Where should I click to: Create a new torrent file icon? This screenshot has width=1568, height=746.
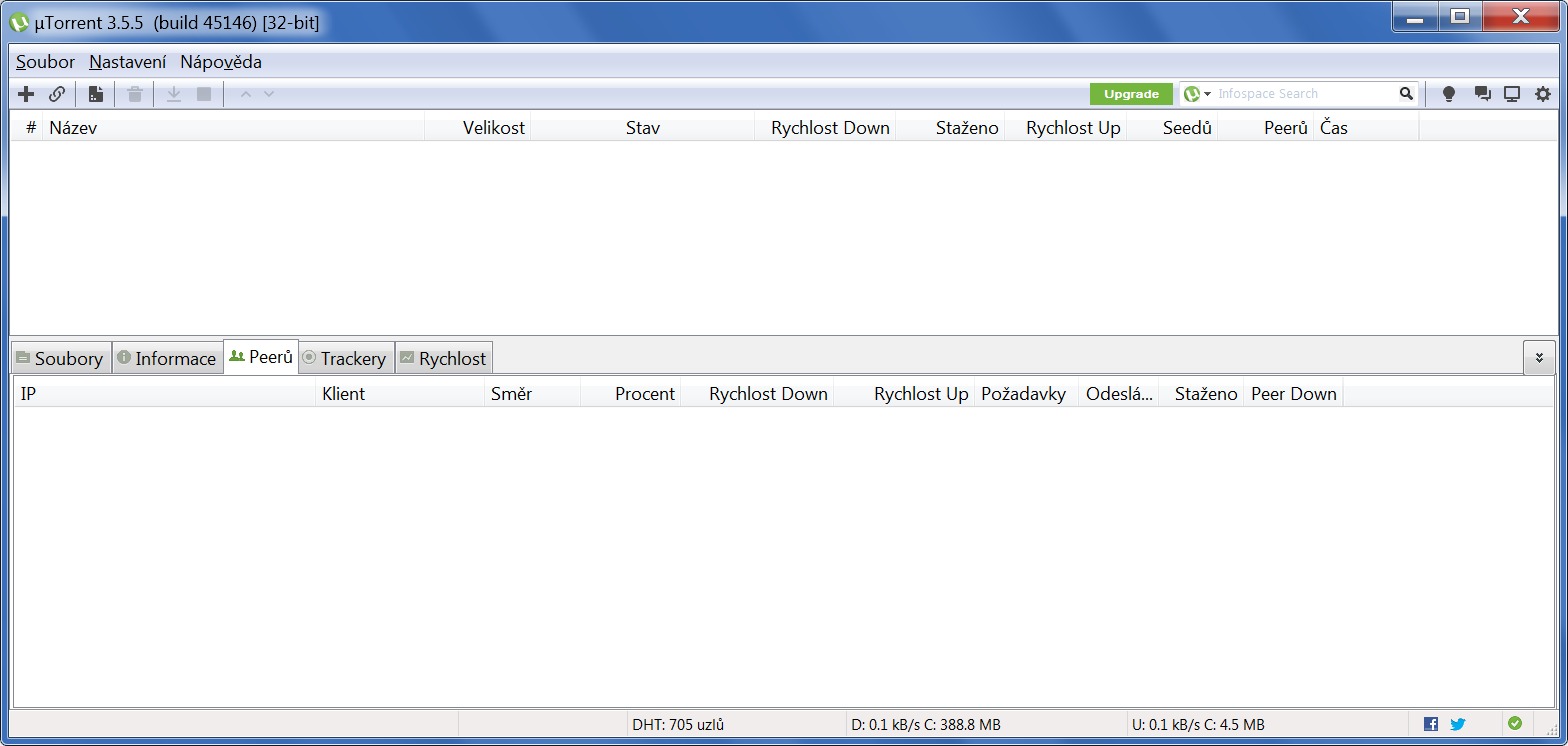pyautogui.click(x=96, y=94)
